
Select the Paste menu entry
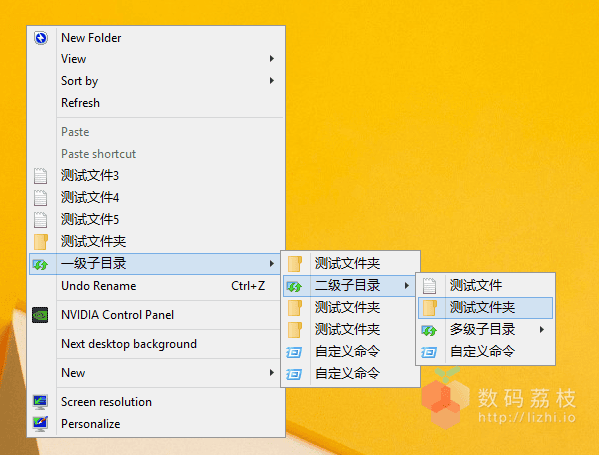(x=157, y=132)
